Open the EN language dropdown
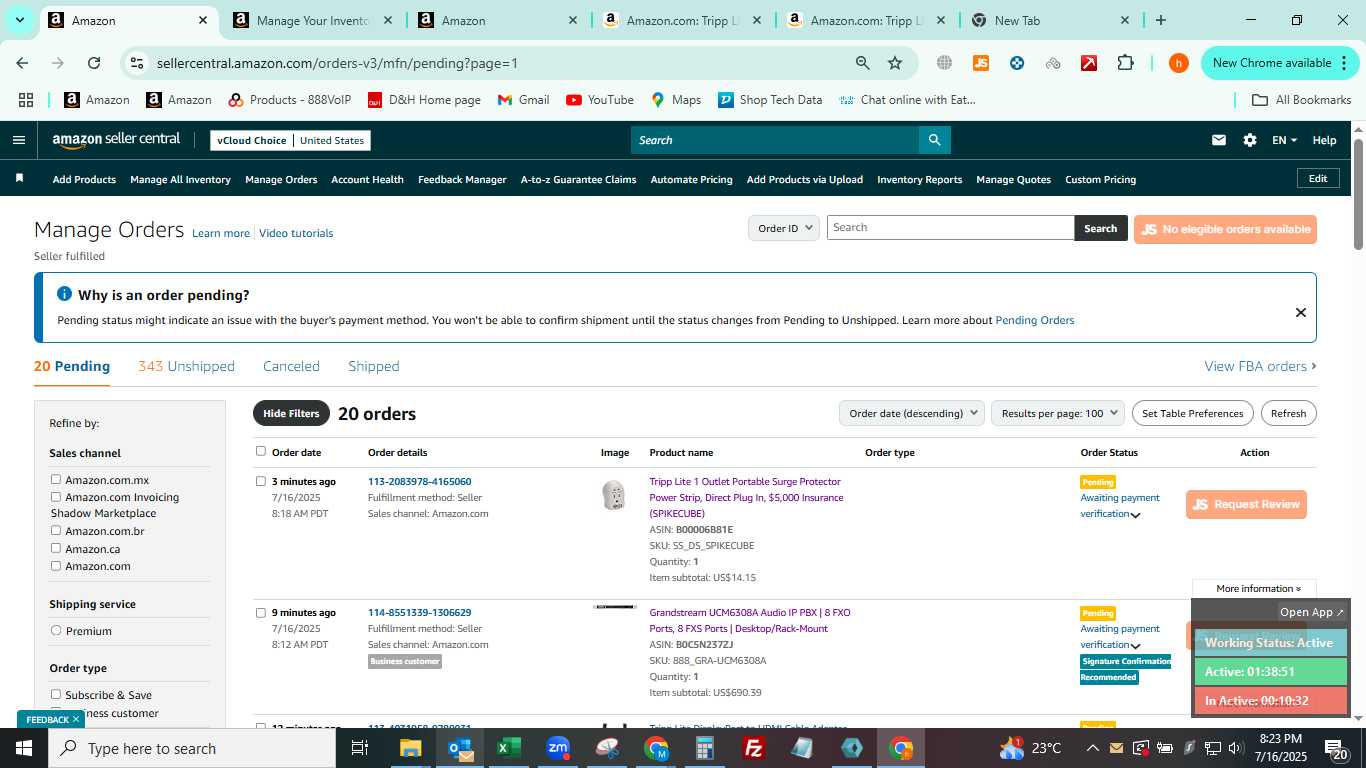Image resolution: width=1366 pixels, height=768 pixels. 1284,140
